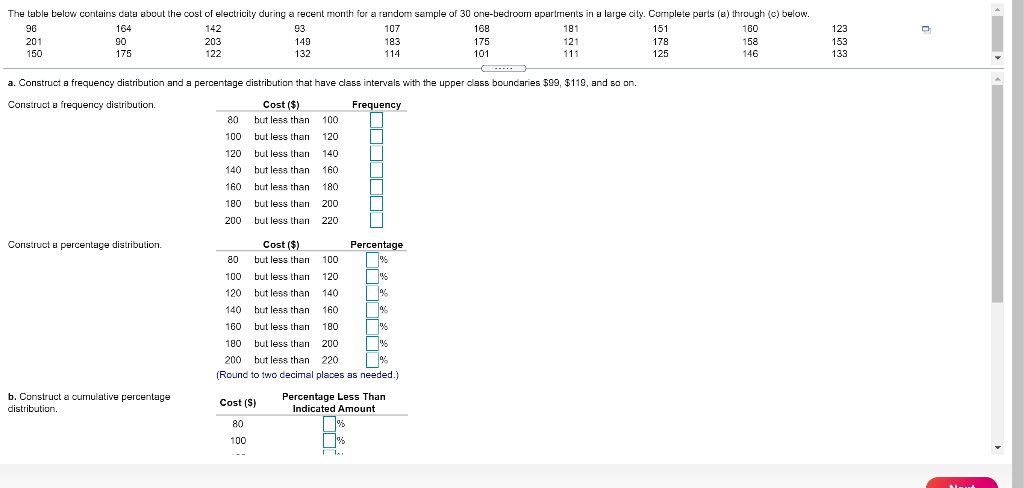This screenshot has width=1024, height=488.
Task: Click data value 158 in table
Action: tap(750, 41)
